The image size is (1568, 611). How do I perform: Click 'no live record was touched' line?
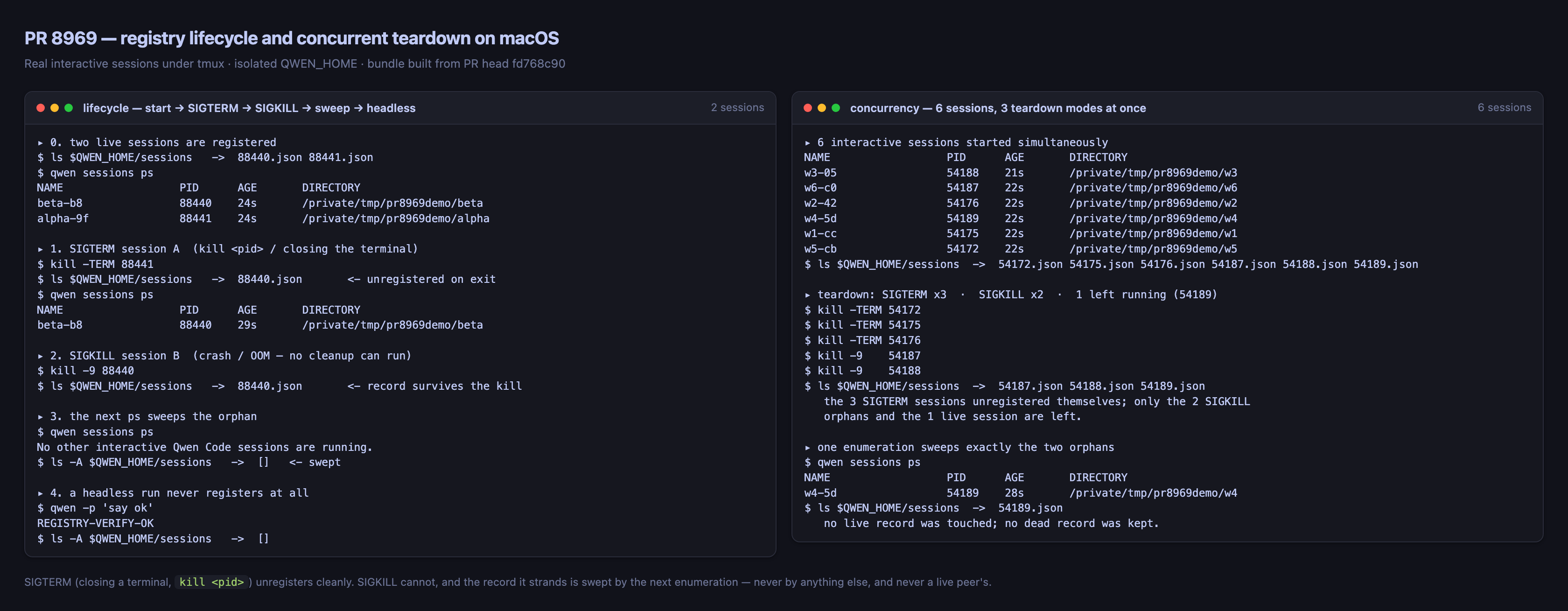pyautogui.click(x=992, y=523)
